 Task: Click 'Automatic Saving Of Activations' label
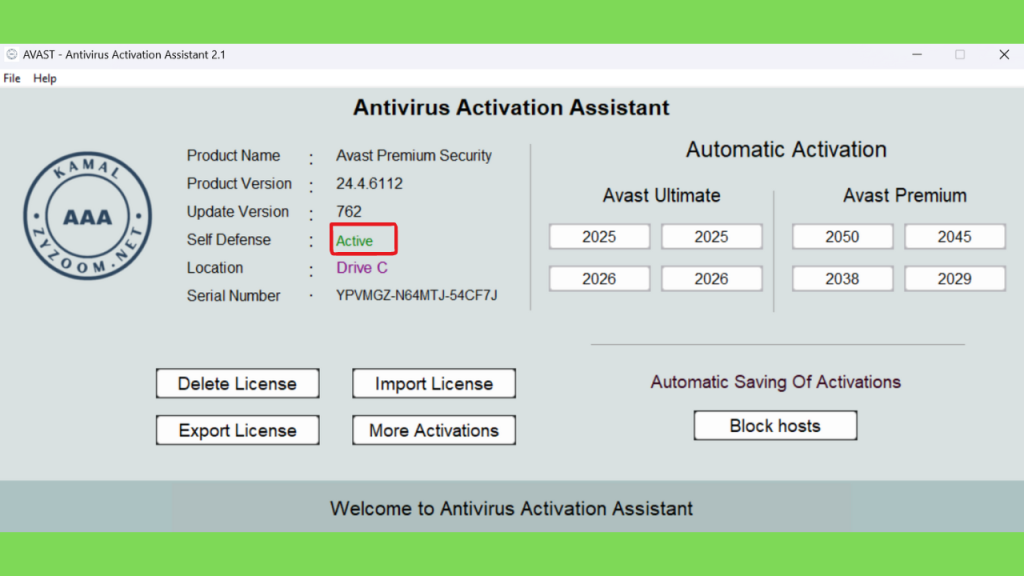[x=775, y=382]
